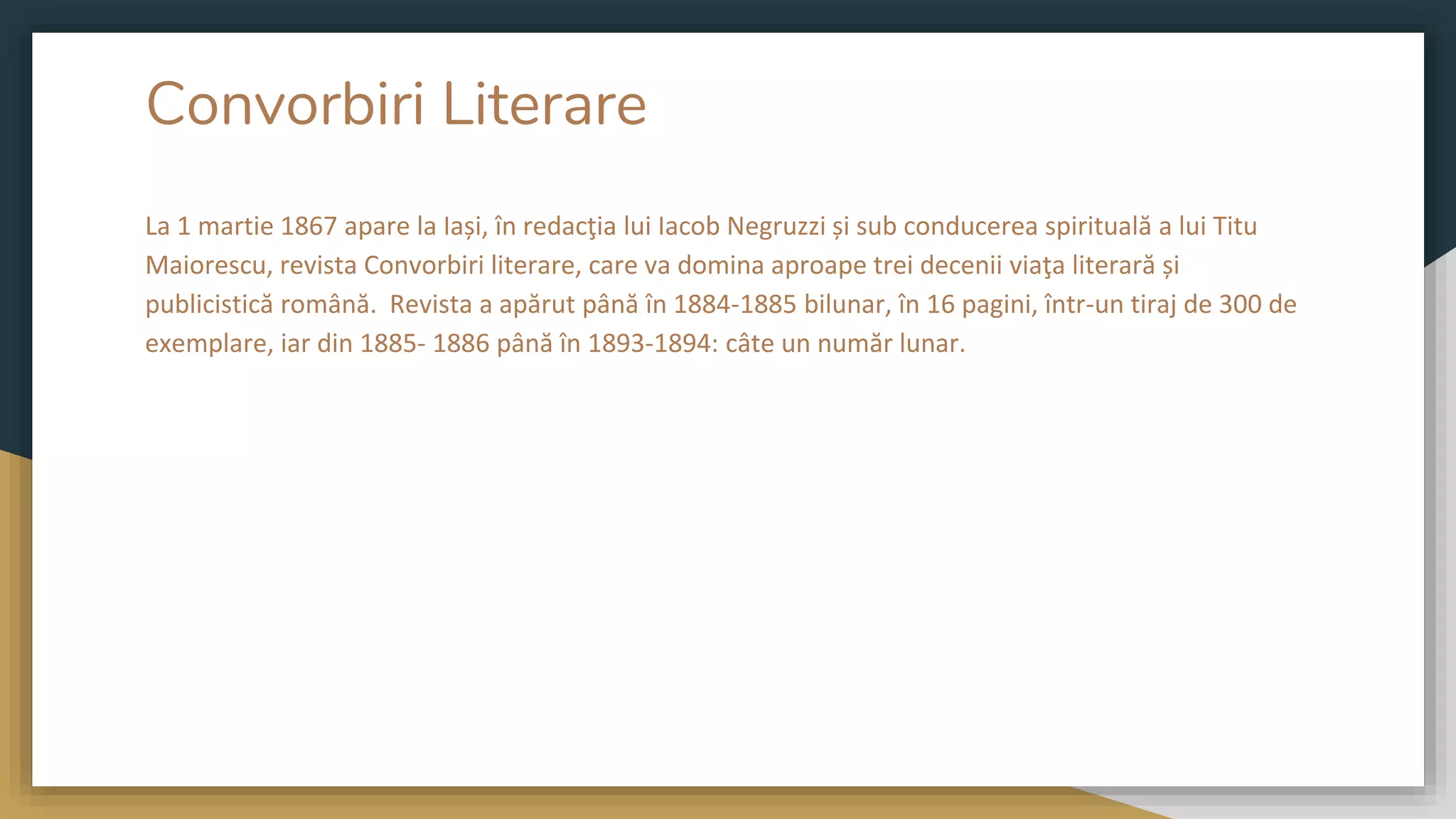Click the name 'Maiorescu' starting second line

click(205, 265)
